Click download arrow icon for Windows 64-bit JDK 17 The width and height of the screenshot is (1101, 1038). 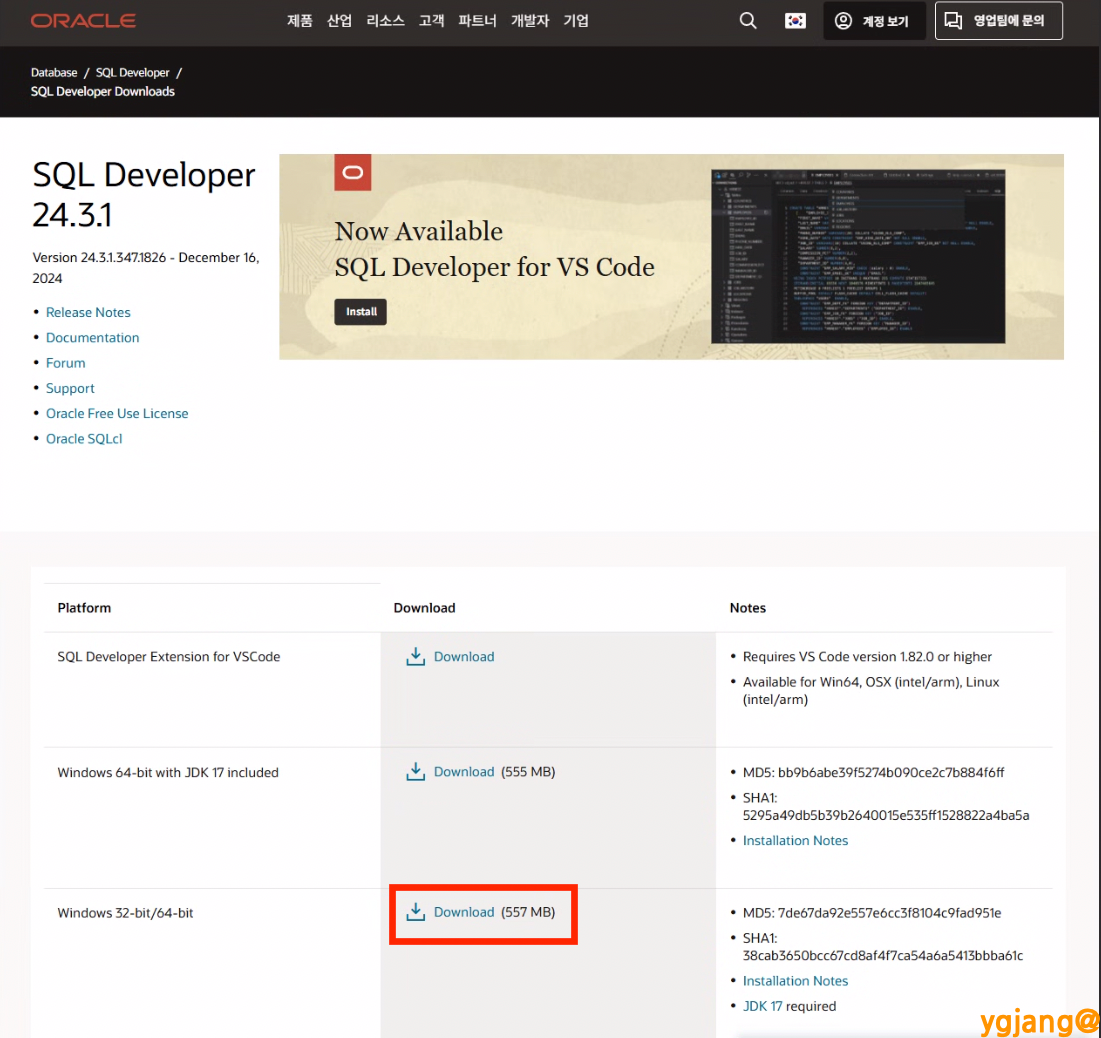click(x=416, y=772)
